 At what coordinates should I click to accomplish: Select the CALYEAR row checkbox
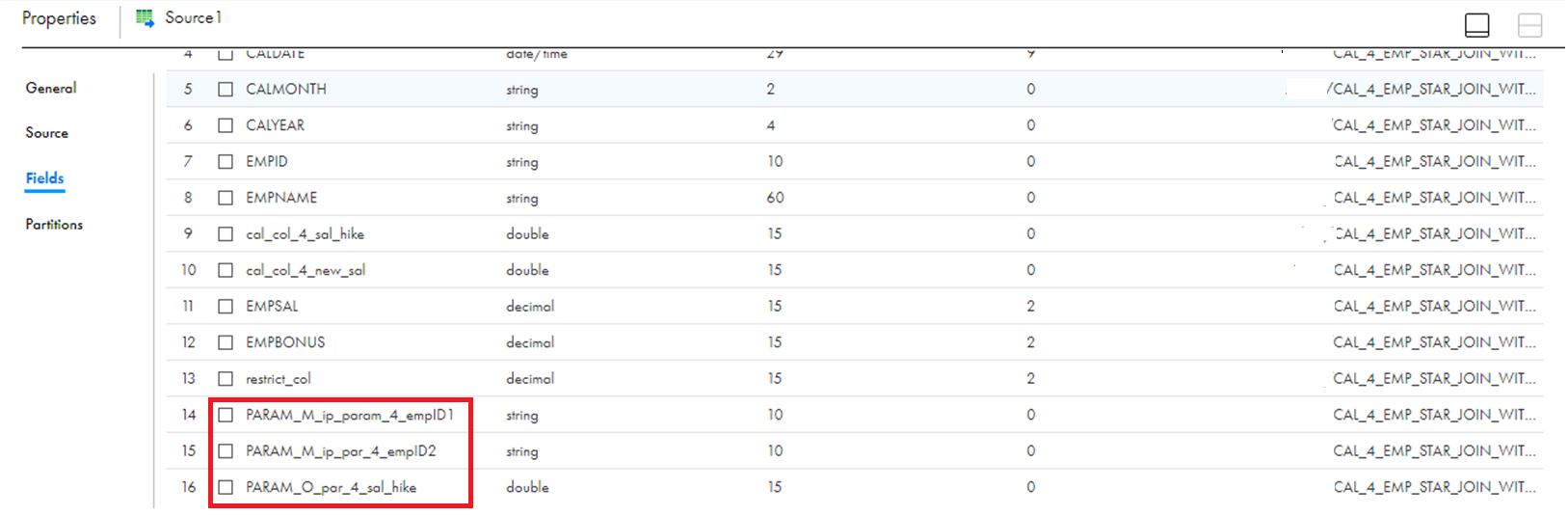tap(226, 125)
